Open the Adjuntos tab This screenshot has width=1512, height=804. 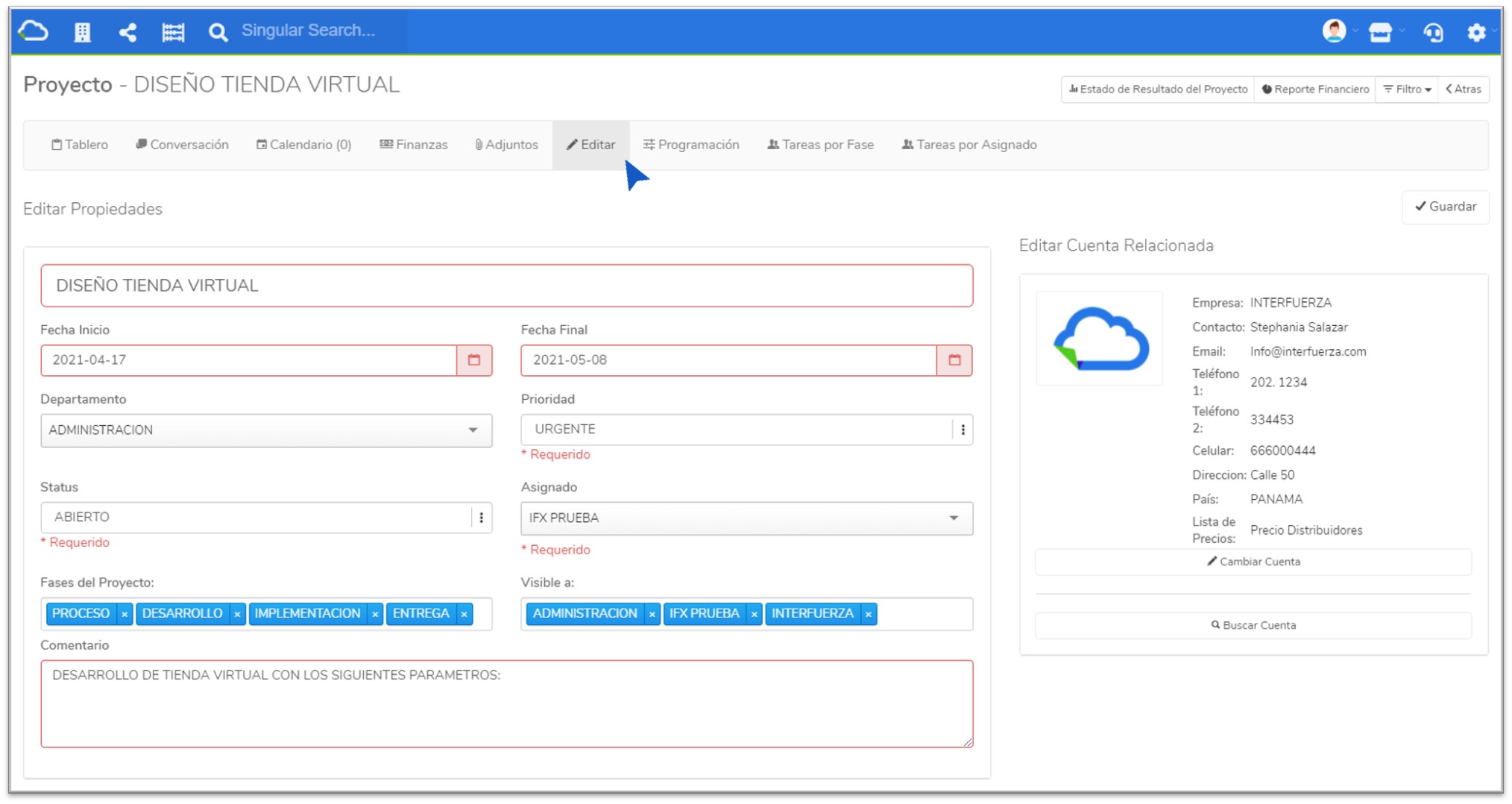click(x=507, y=145)
